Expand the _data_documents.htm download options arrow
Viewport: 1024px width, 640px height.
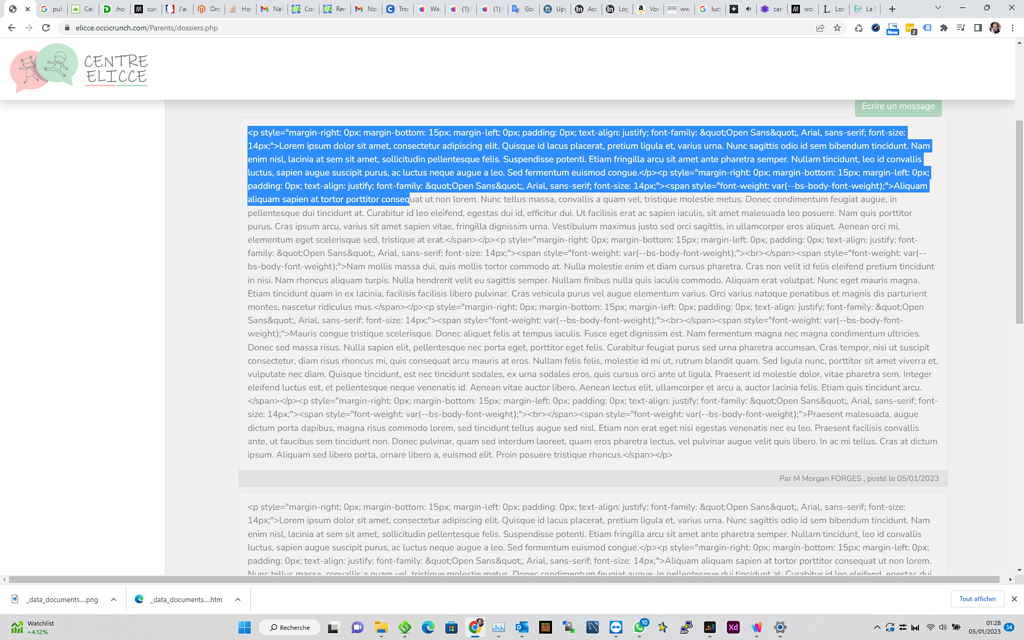237,598
